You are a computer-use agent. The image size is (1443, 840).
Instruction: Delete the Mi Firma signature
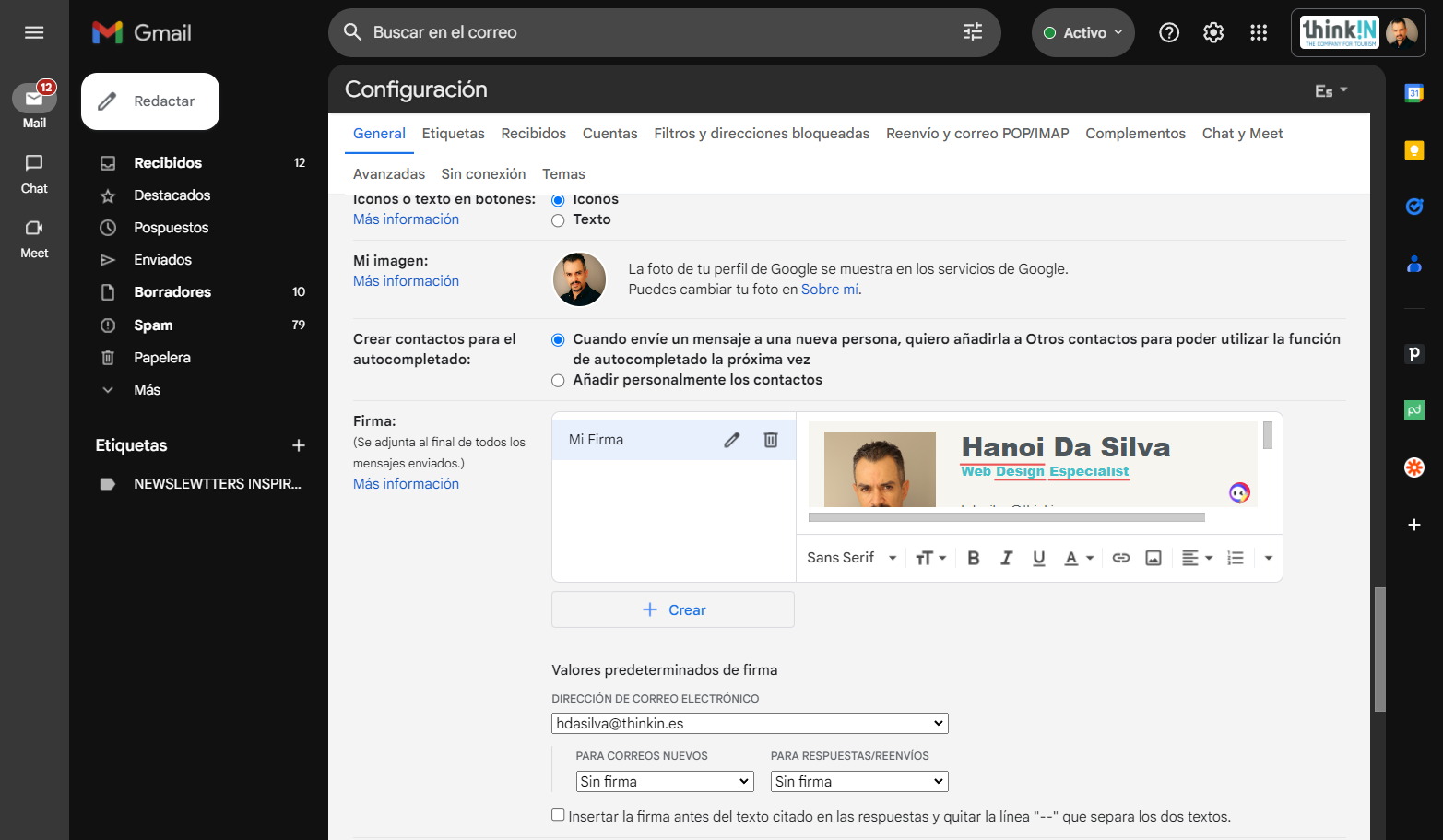(x=771, y=440)
